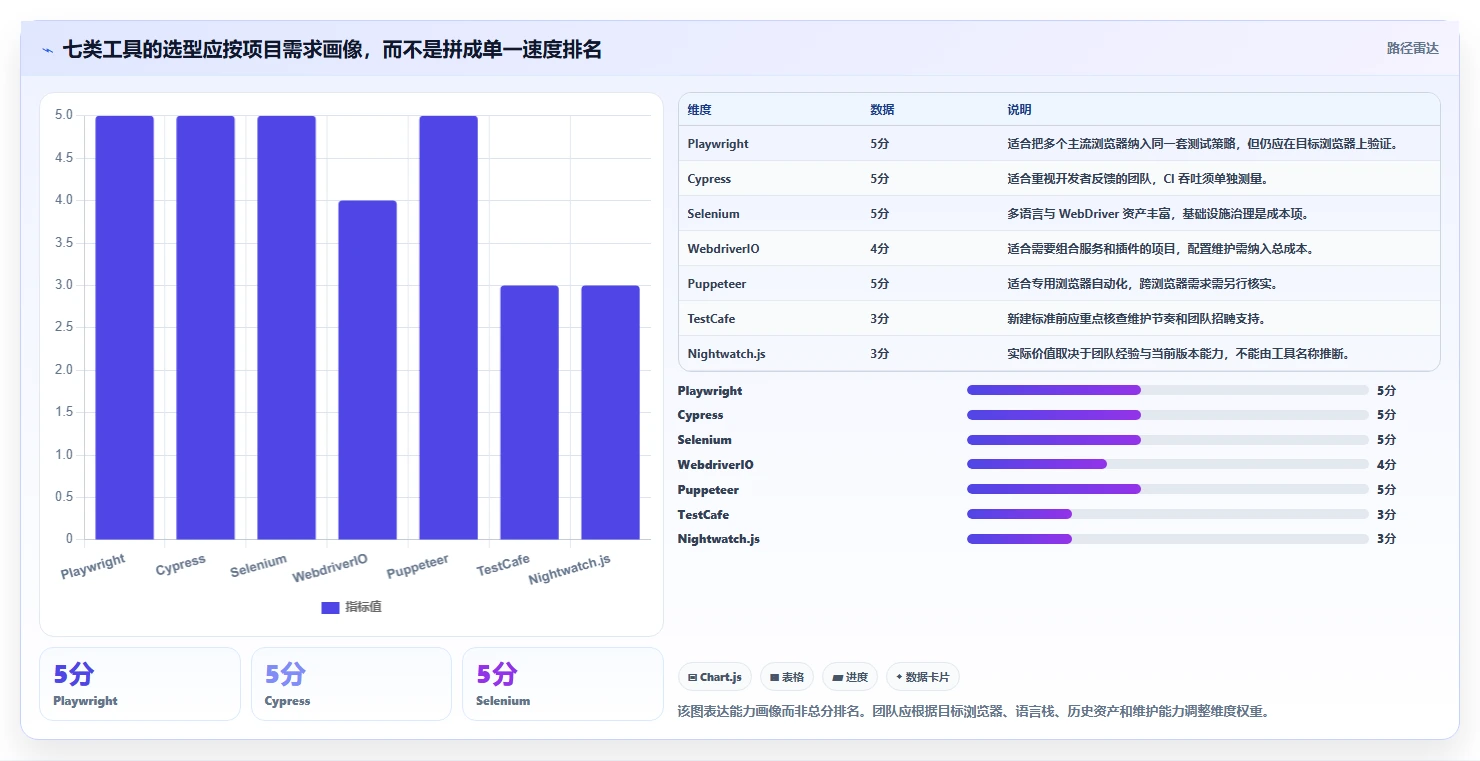Screen dimensions: 1480x761
Task: Click the Cypress progress bar
Action: click(1167, 415)
